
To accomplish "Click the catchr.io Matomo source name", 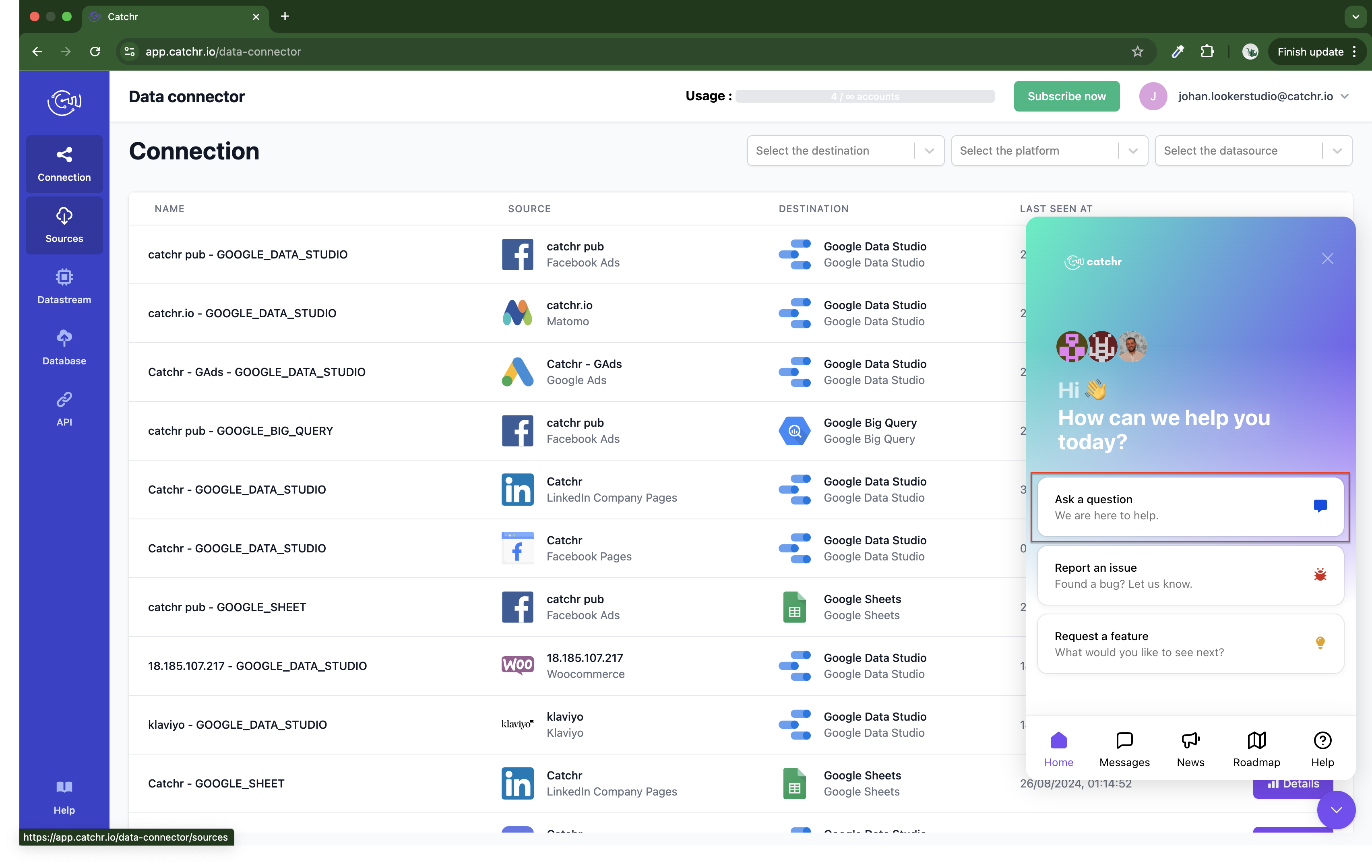I will [570, 305].
